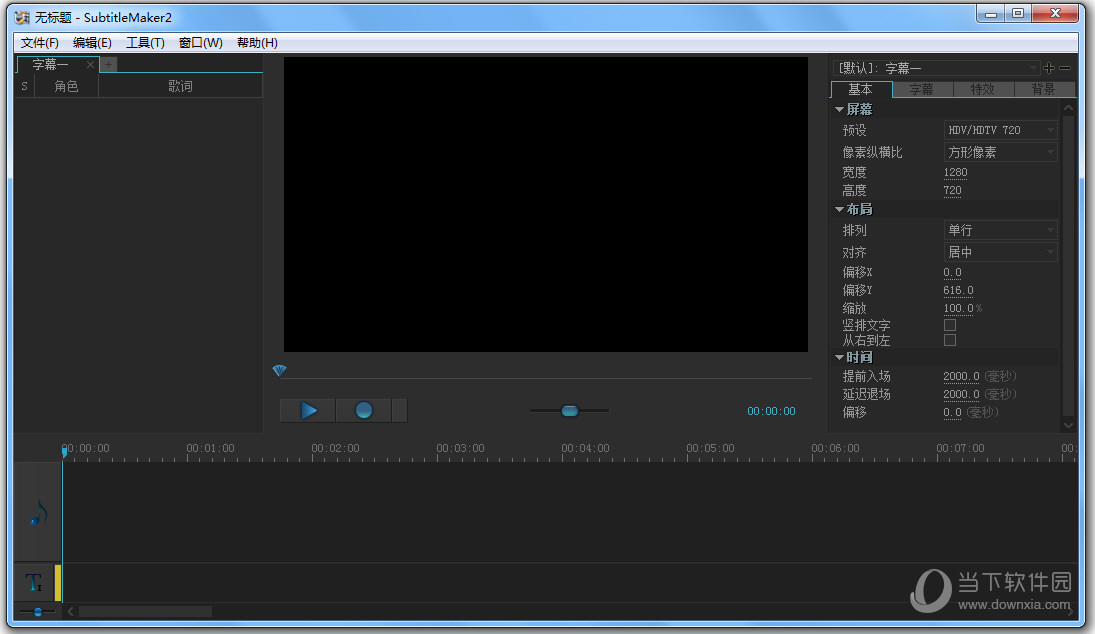Click the 缩放 value 100.0

coord(958,308)
